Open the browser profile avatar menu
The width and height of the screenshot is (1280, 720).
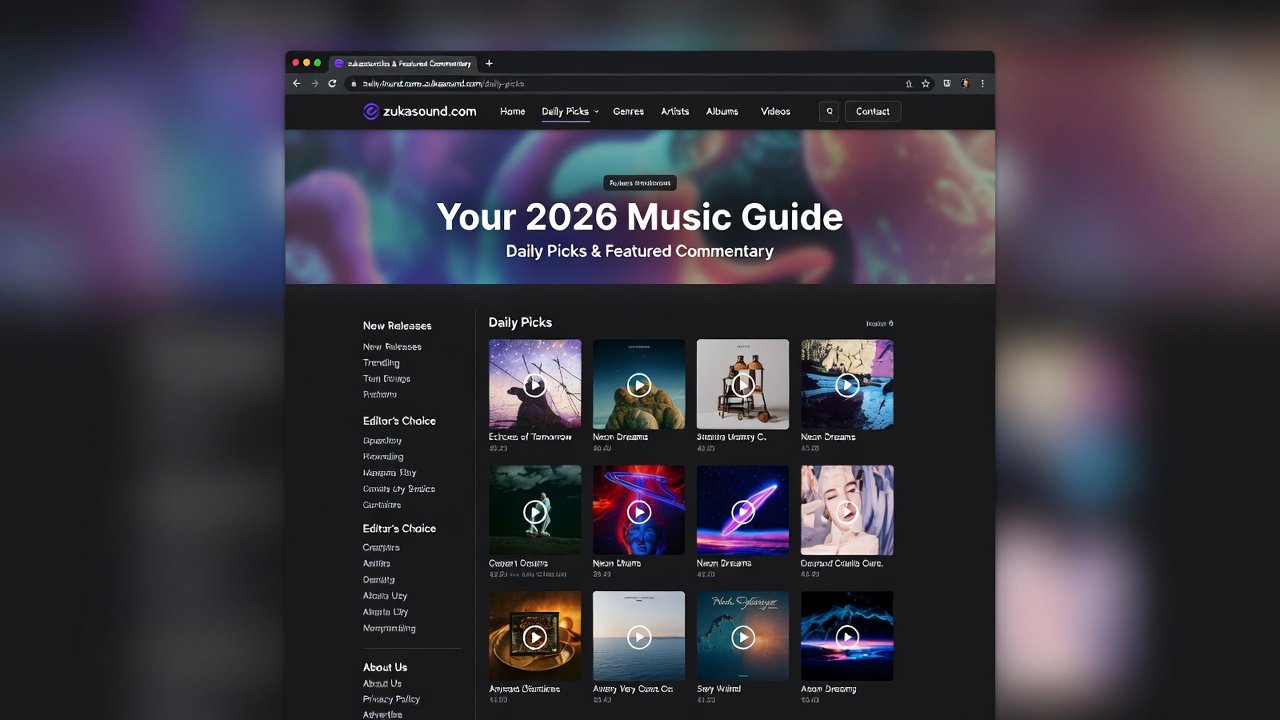(x=966, y=84)
